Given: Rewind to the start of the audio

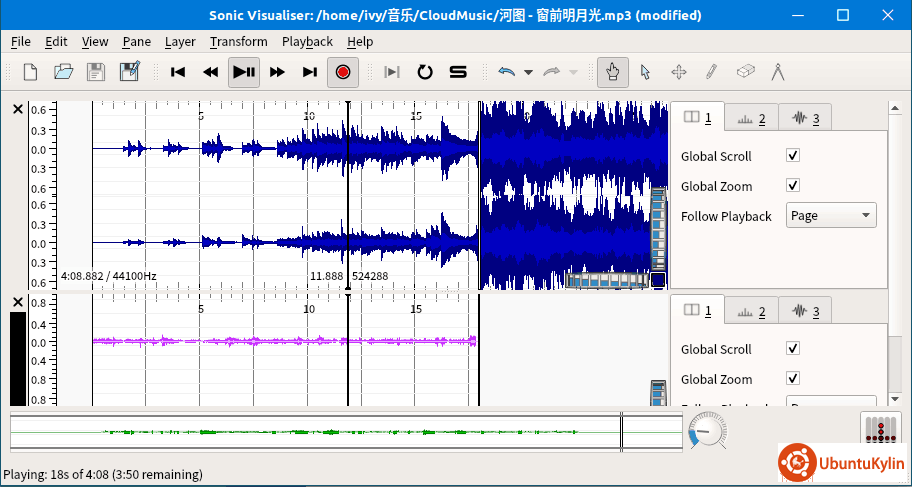Looking at the screenshot, I should [x=178, y=72].
